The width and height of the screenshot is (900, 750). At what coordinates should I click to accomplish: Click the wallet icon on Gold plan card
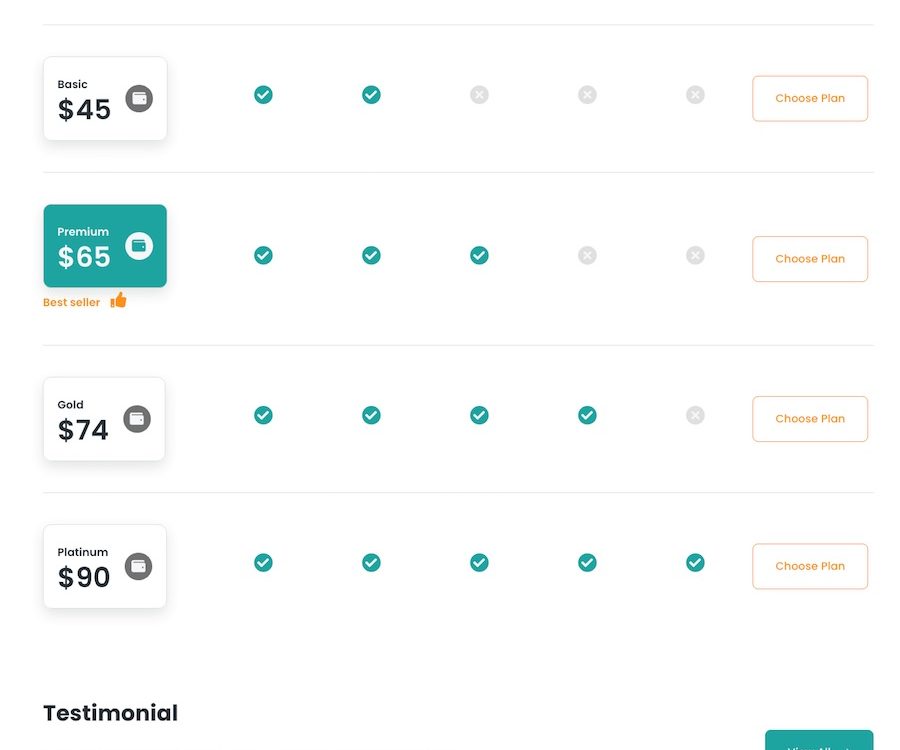[x=137, y=419]
